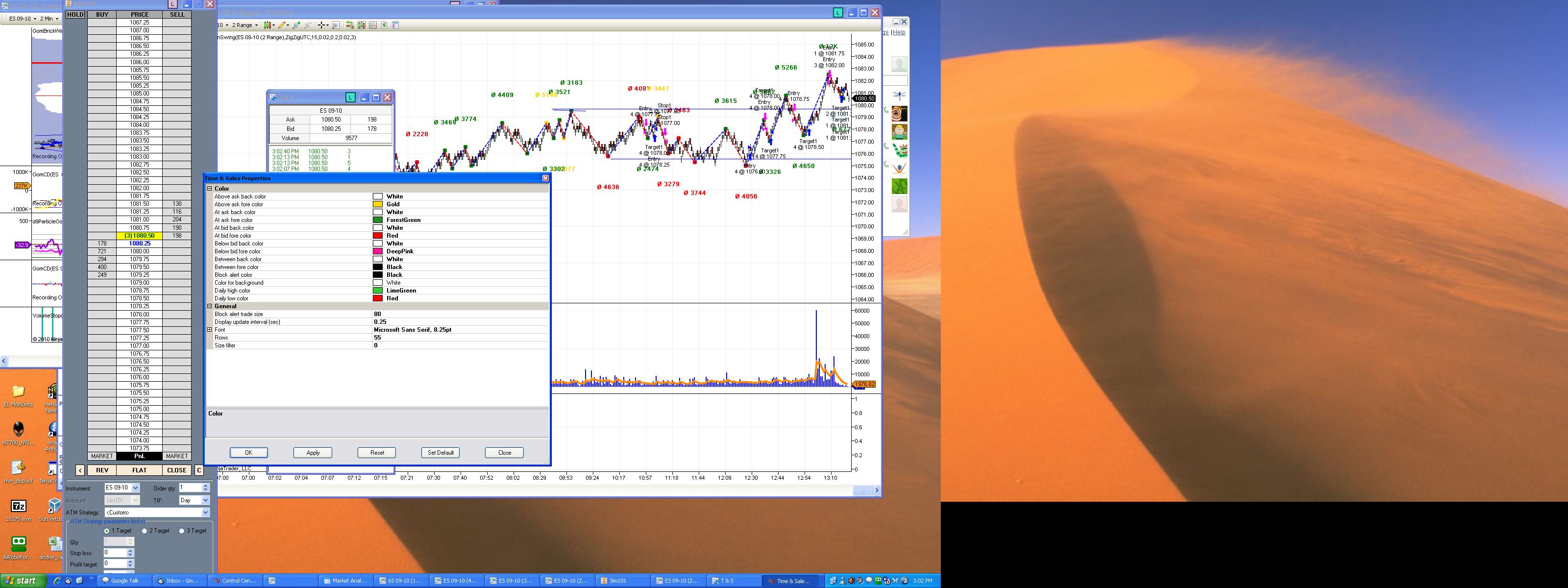Click the indicators chart icon
The width and height of the screenshot is (1568, 588).
373,25
